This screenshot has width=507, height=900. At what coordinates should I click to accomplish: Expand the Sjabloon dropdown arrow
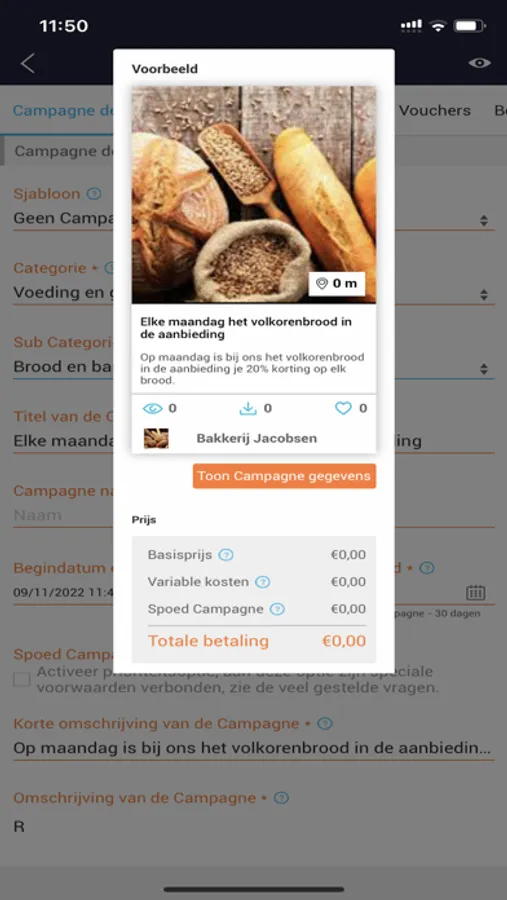pos(484,220)
